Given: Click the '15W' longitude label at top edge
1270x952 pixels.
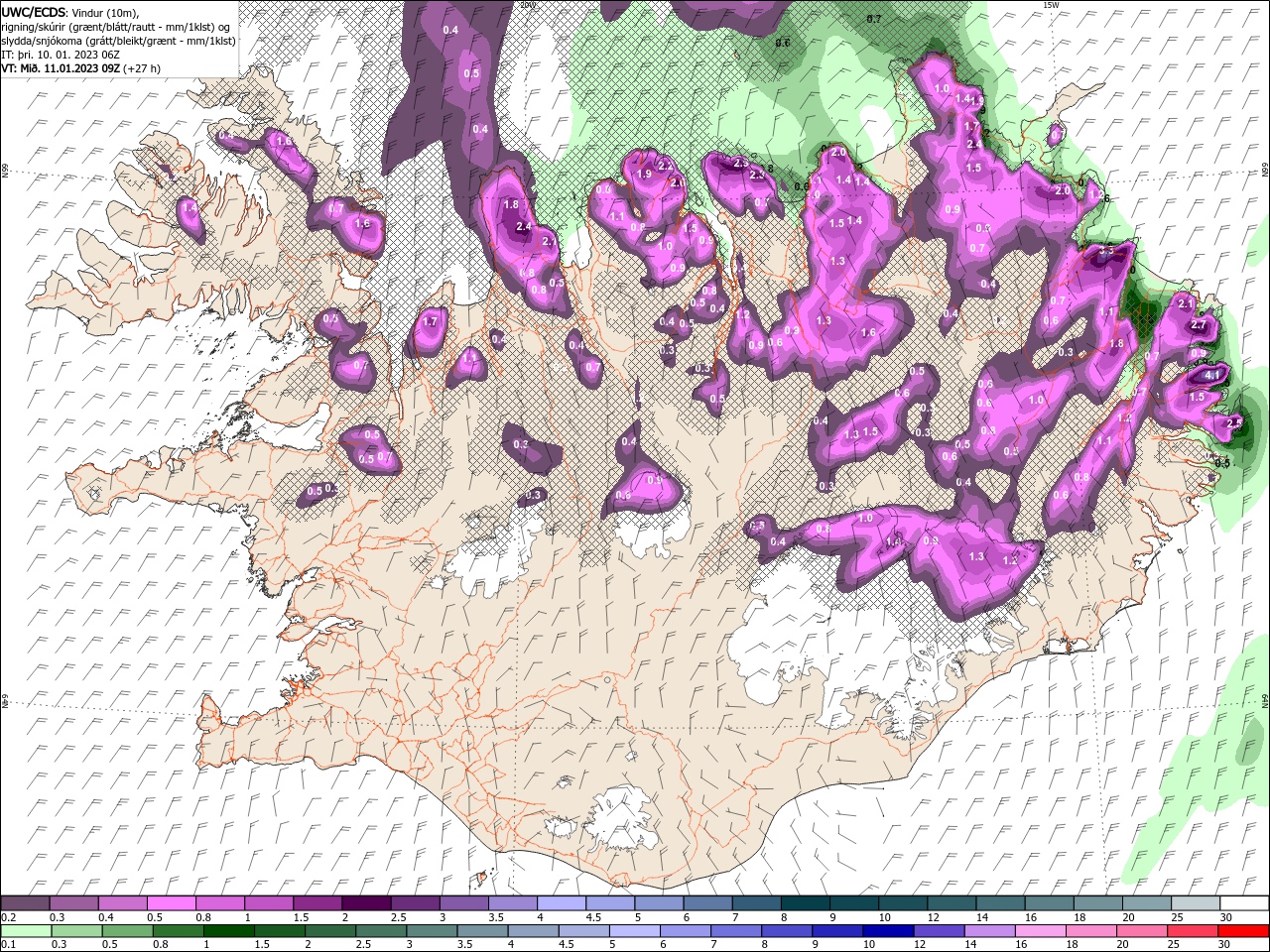Looking at the screenshot, I should coord(1051,5).
